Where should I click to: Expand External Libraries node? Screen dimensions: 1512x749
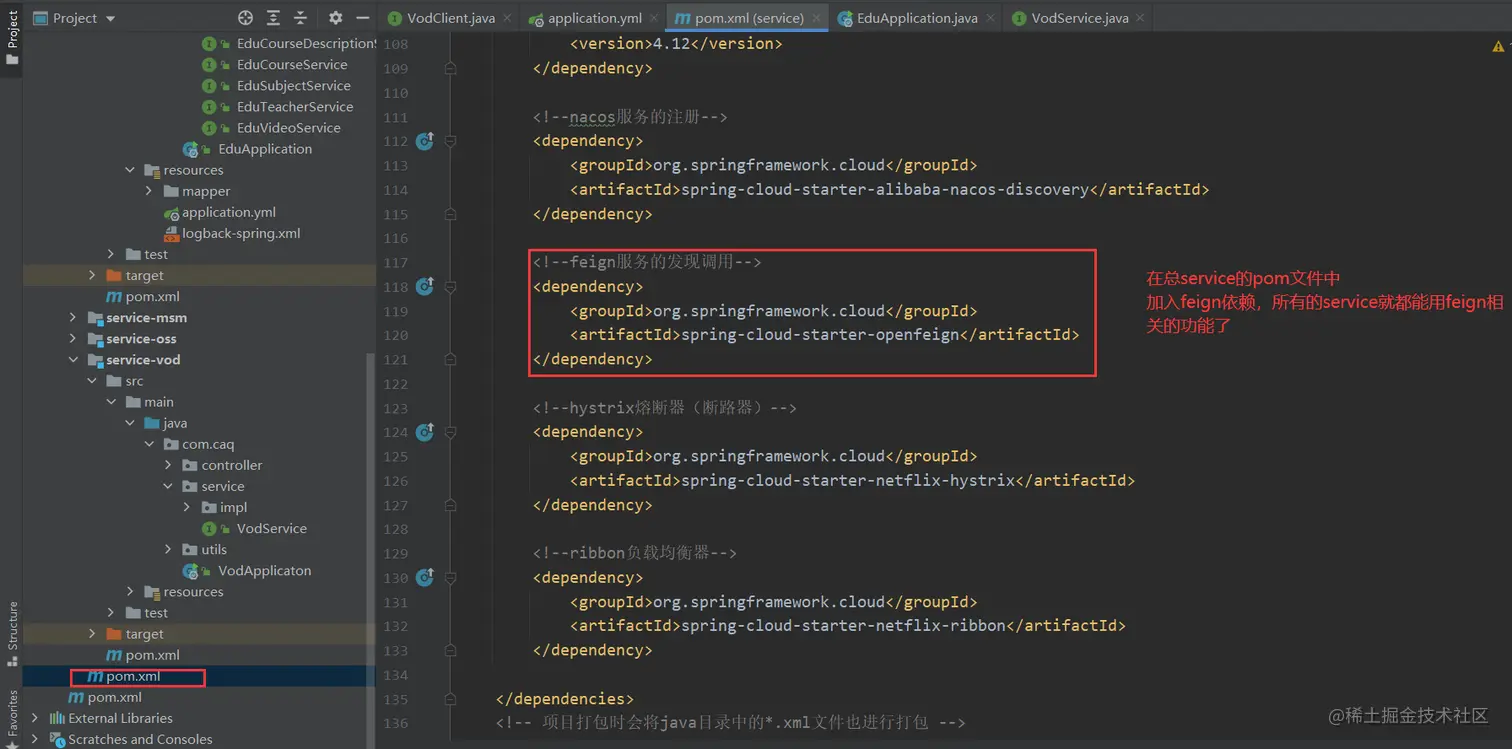click(35, 718)
